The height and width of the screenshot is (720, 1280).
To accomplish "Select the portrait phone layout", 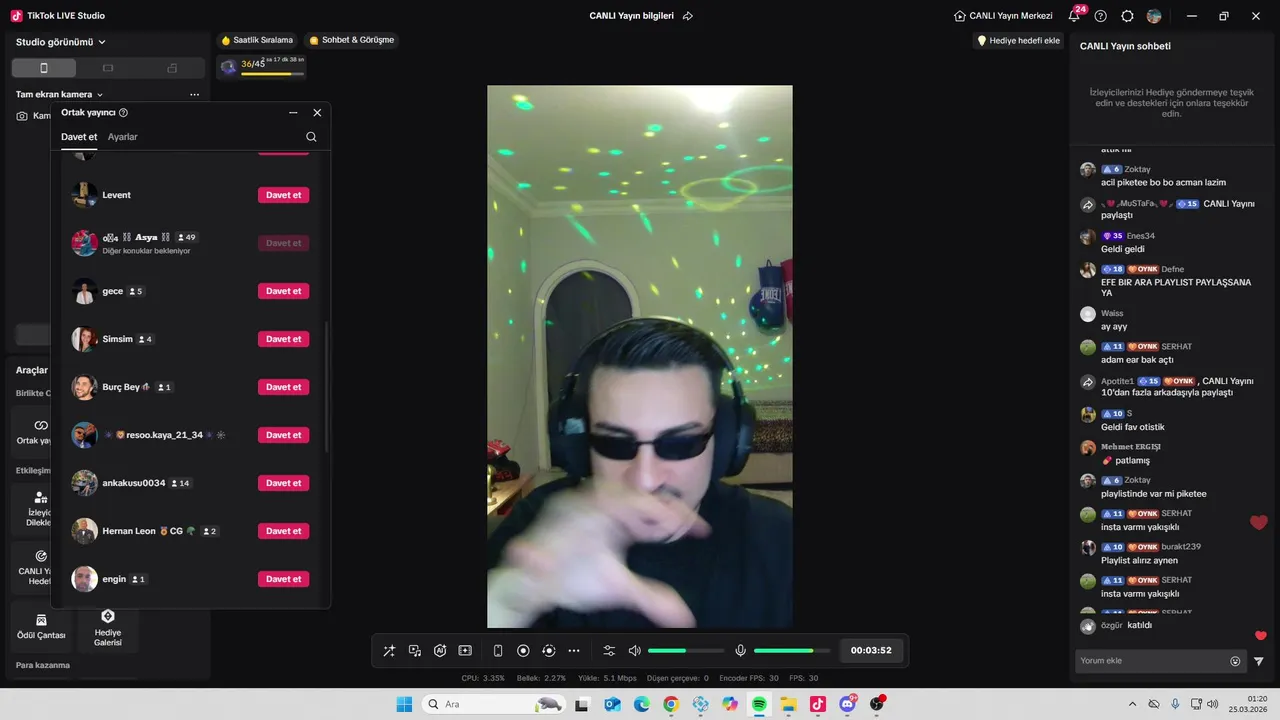I will (43, 68).
